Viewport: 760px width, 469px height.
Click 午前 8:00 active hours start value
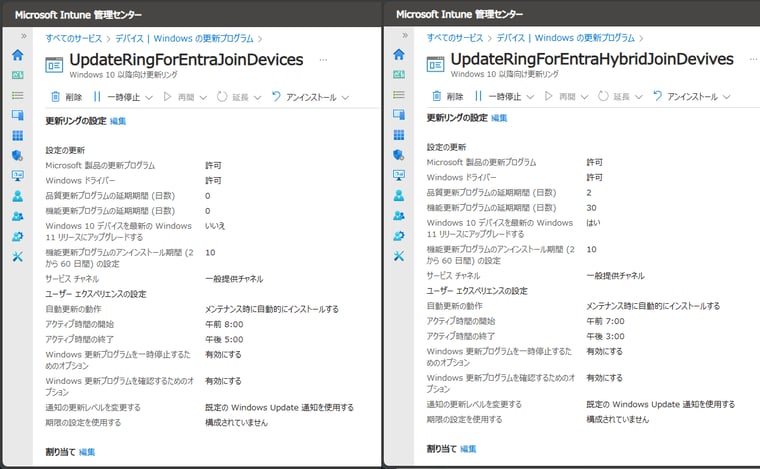pos(224,324)
